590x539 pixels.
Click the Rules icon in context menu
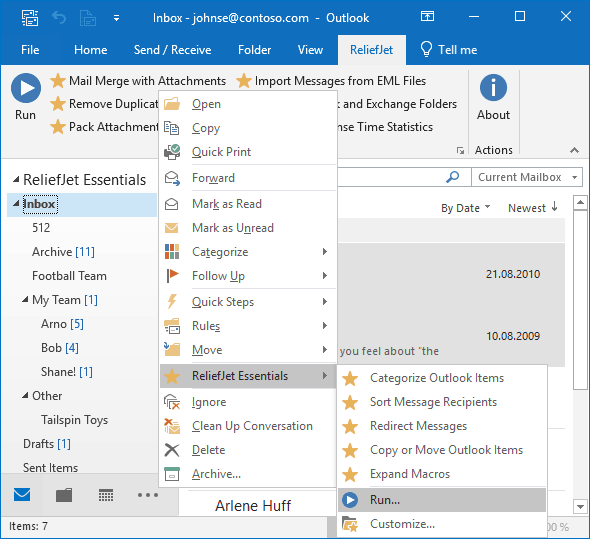[x=172, y=326]
